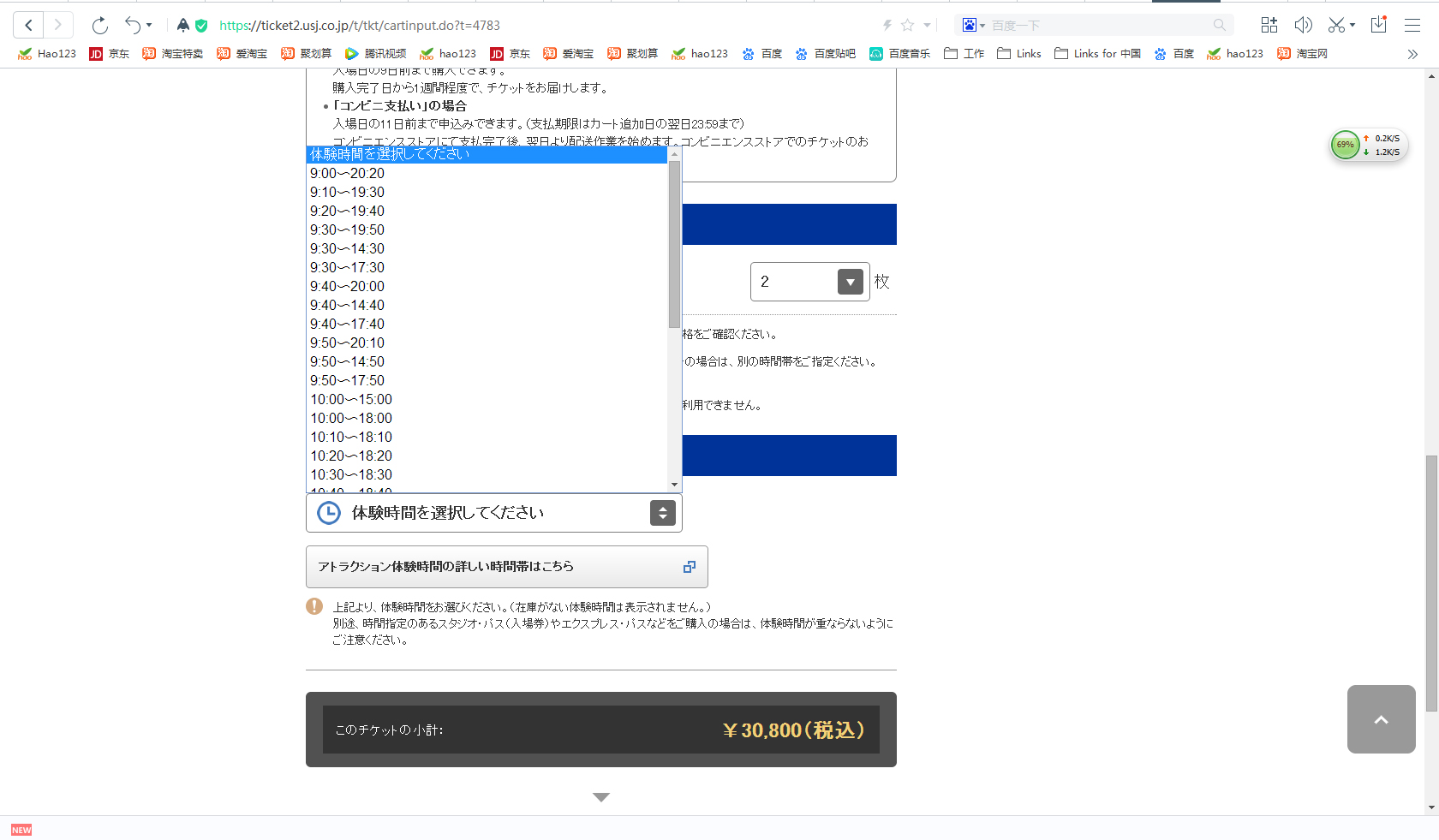This screenshot has width=1439, height=840.
Task: Click the down triangle below subtotal
Action: 601,797
